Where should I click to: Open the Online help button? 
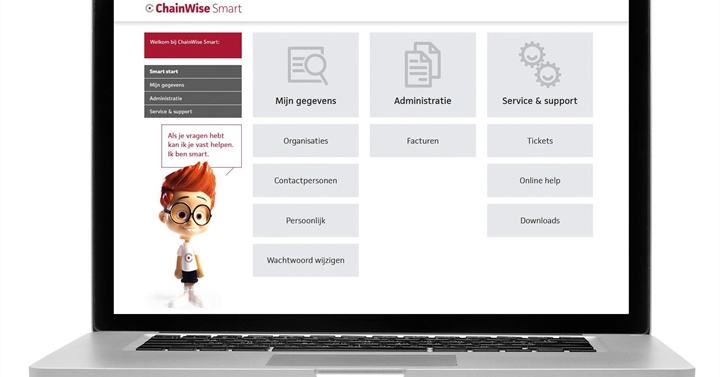[540, 180]
